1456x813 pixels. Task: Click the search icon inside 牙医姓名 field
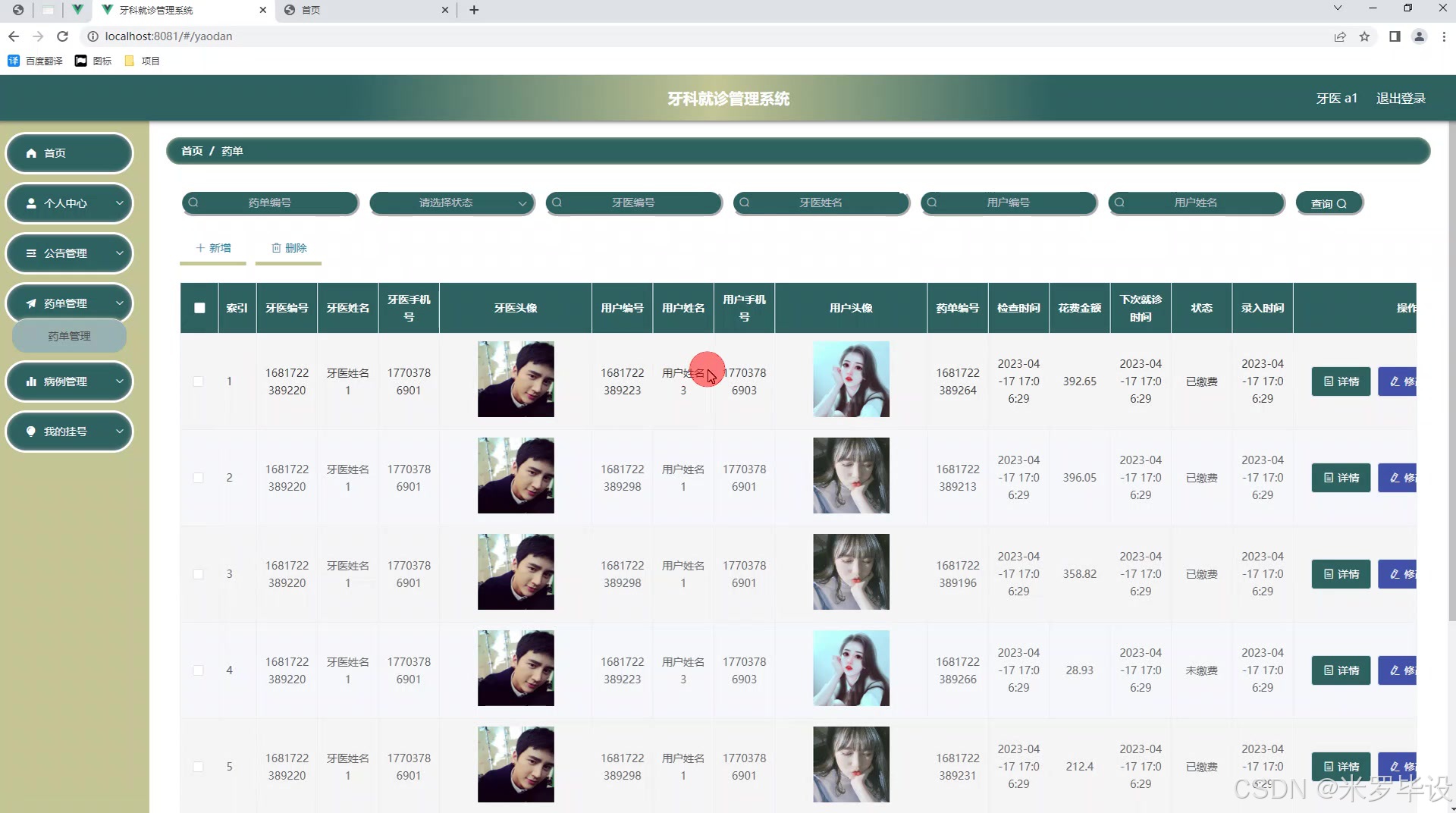(745, 202)
